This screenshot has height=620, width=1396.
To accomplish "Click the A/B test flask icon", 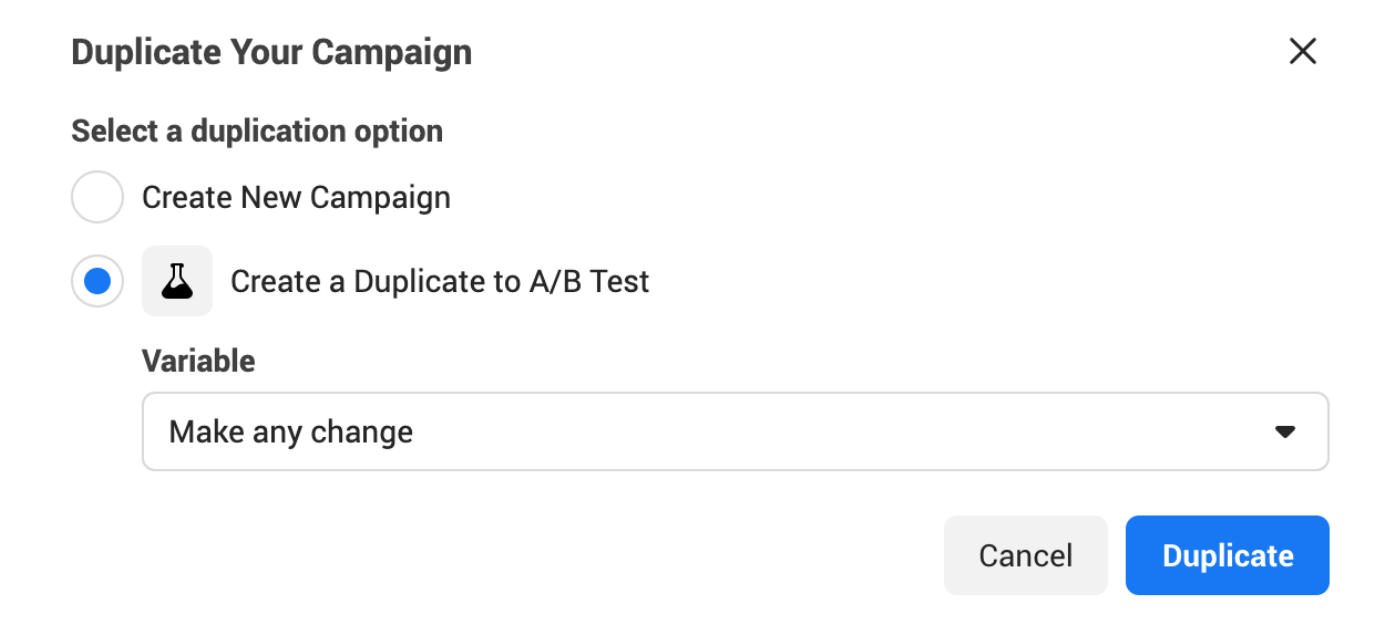I will [x=177, y=282].
